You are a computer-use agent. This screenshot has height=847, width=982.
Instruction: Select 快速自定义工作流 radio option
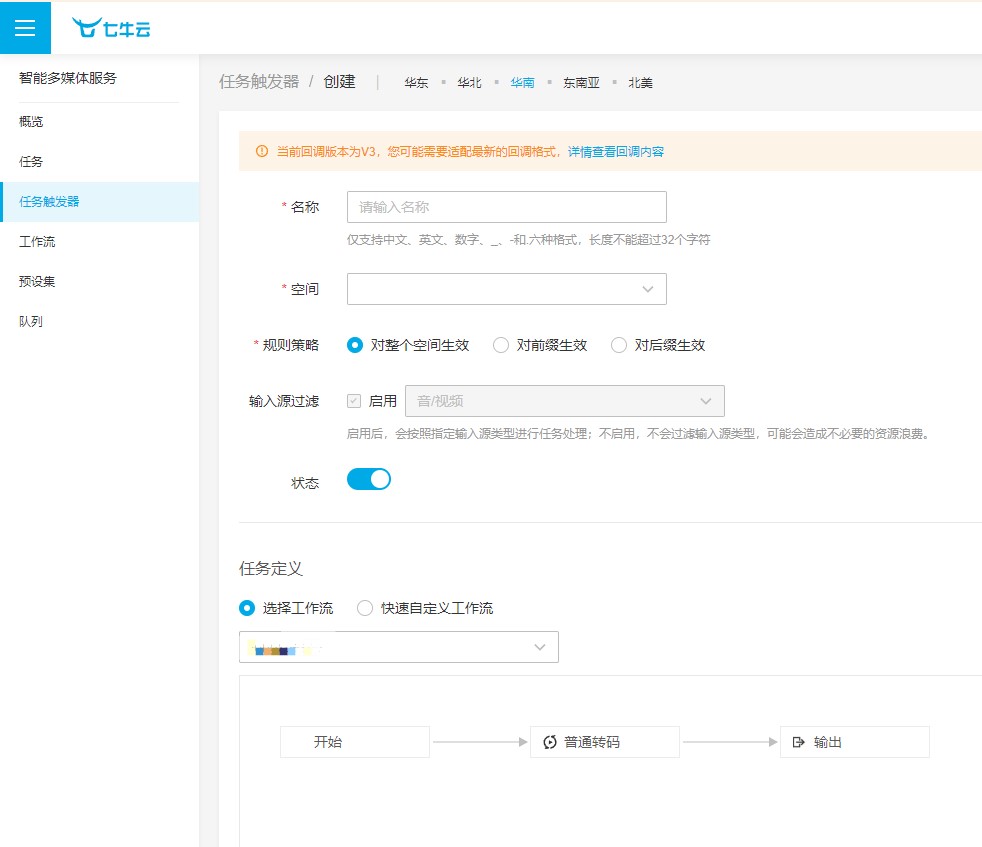pyautogui.click(x=364, y=608)
